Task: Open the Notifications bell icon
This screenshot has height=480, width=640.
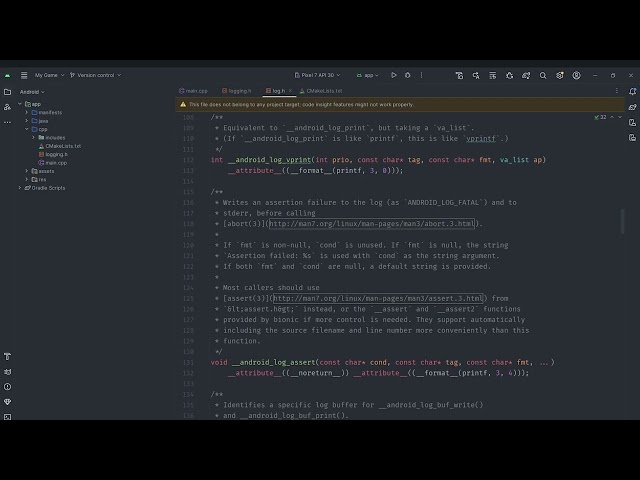Action: pyautogui.click(x=632, y=92)
